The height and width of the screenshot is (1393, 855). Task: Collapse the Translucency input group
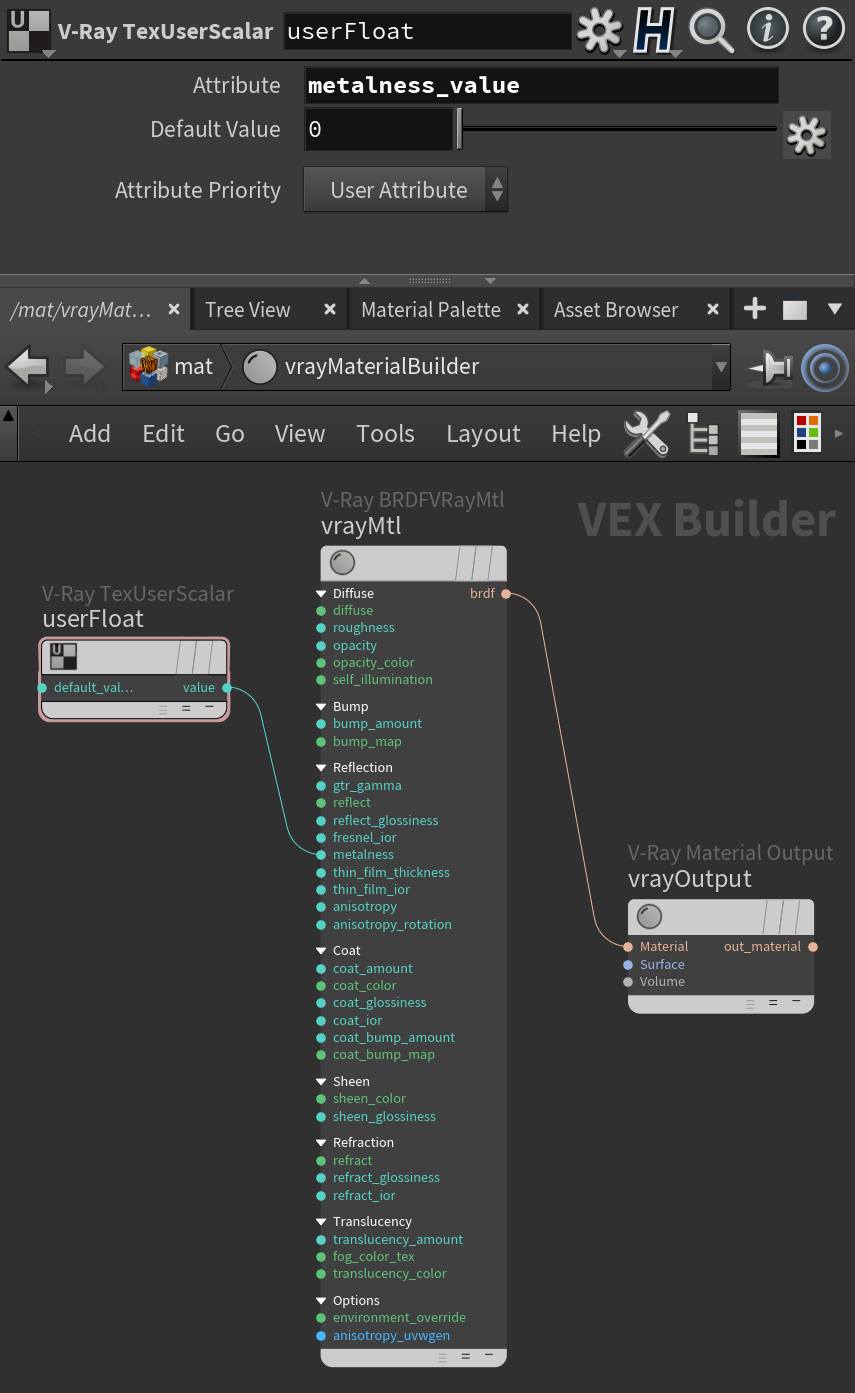tap(322, 1222)
